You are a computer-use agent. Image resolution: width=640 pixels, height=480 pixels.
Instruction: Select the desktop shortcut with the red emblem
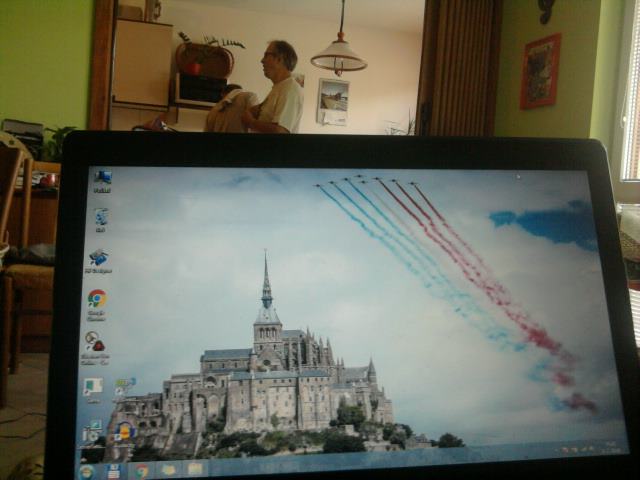click(95, 347)
